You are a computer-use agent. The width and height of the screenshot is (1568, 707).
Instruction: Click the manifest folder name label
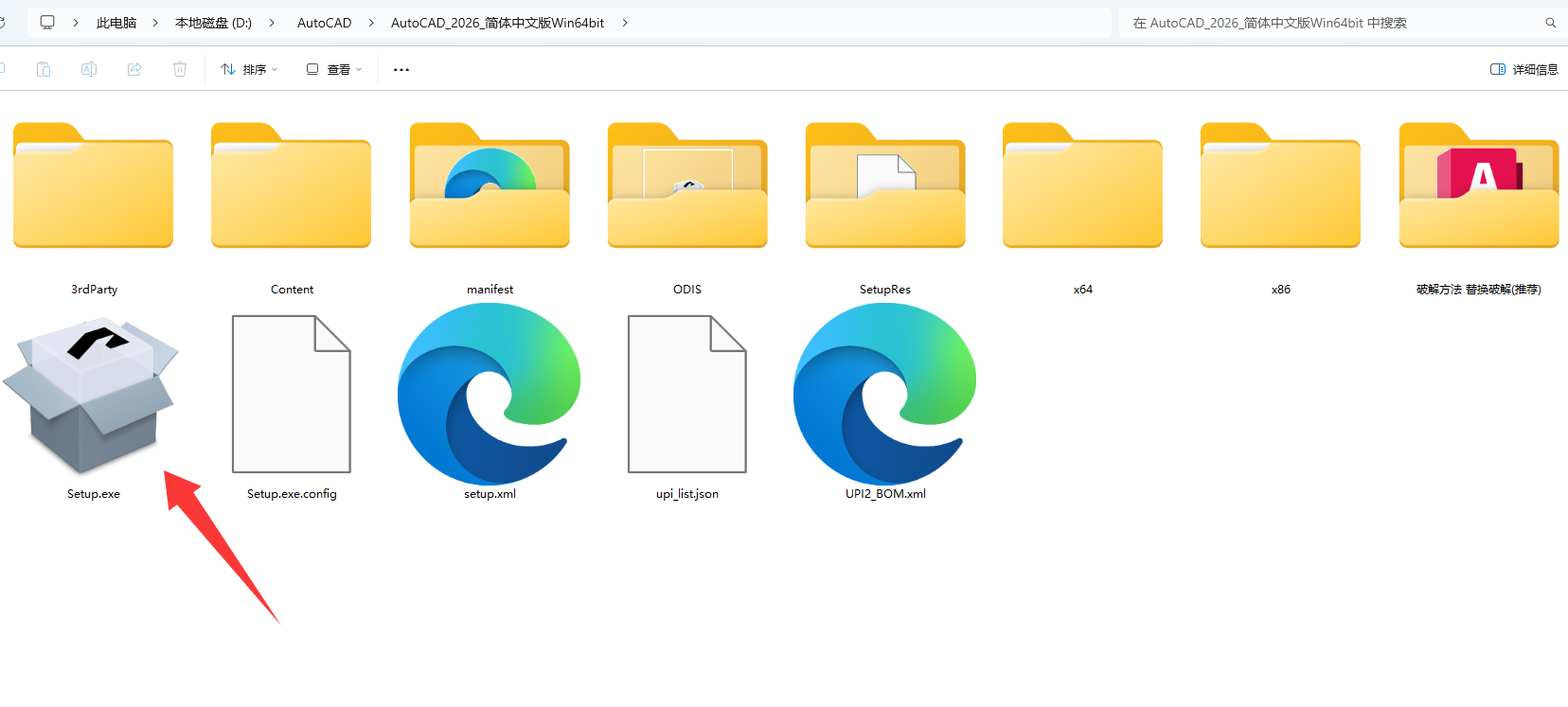click(x=490, y=290)
